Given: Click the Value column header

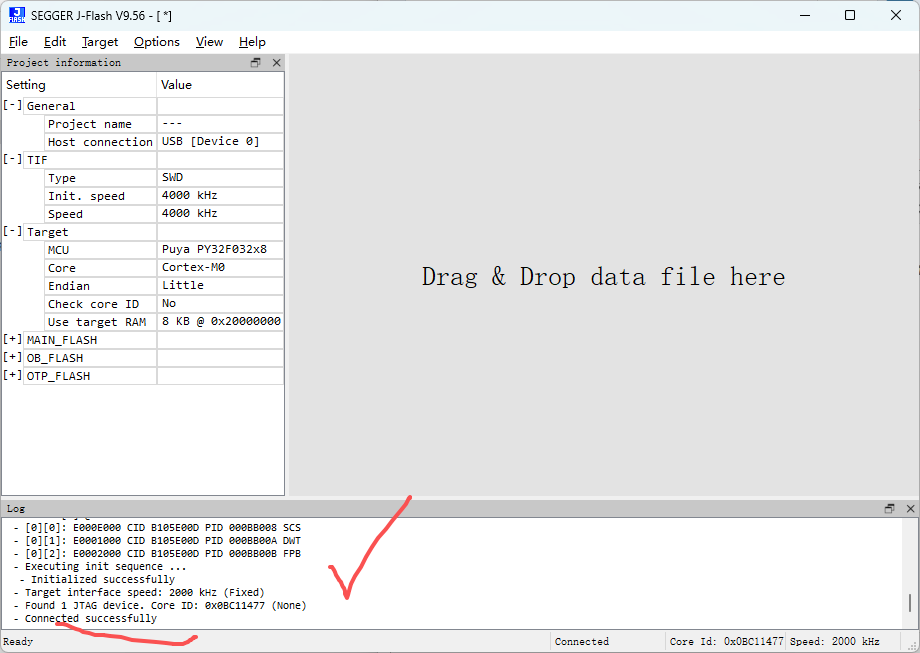Looking at the screenshot, I should (x=221, y=84).
